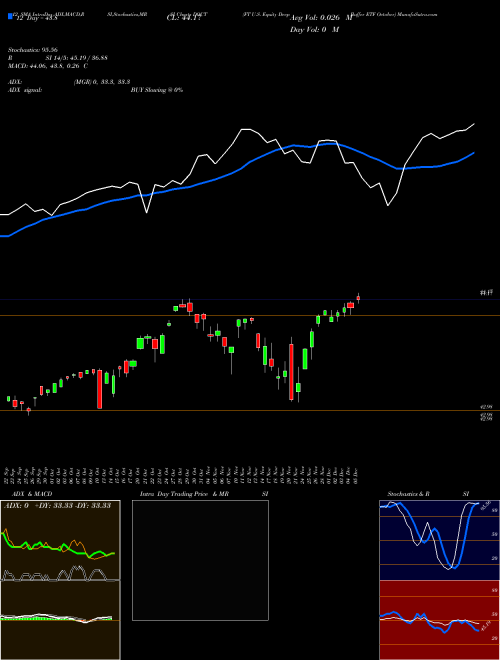500x660 pixels.
Task: Click the tall red candle on 10 Oct
Action: pyautogui.click(x=100, y=389)
